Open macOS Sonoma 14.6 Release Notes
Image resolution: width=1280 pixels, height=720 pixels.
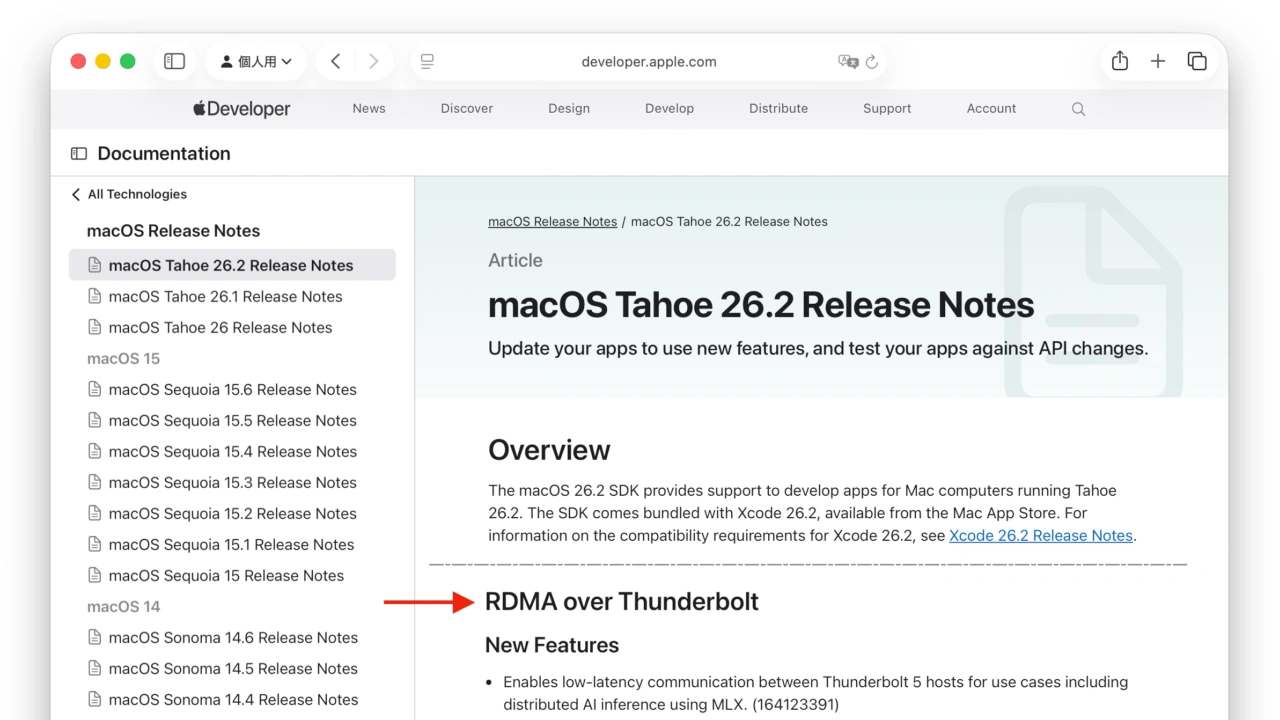click(x=233, y=637)
